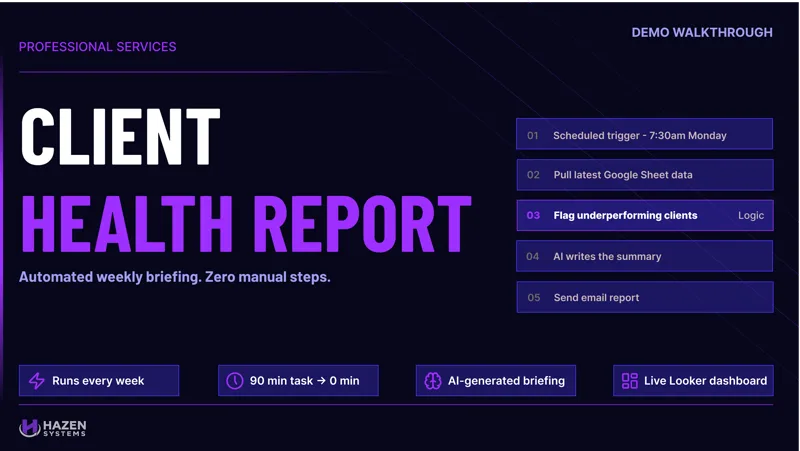800x451 pixels.
Task: Select step 04 AI writes the summary
Action: point(644,256)
